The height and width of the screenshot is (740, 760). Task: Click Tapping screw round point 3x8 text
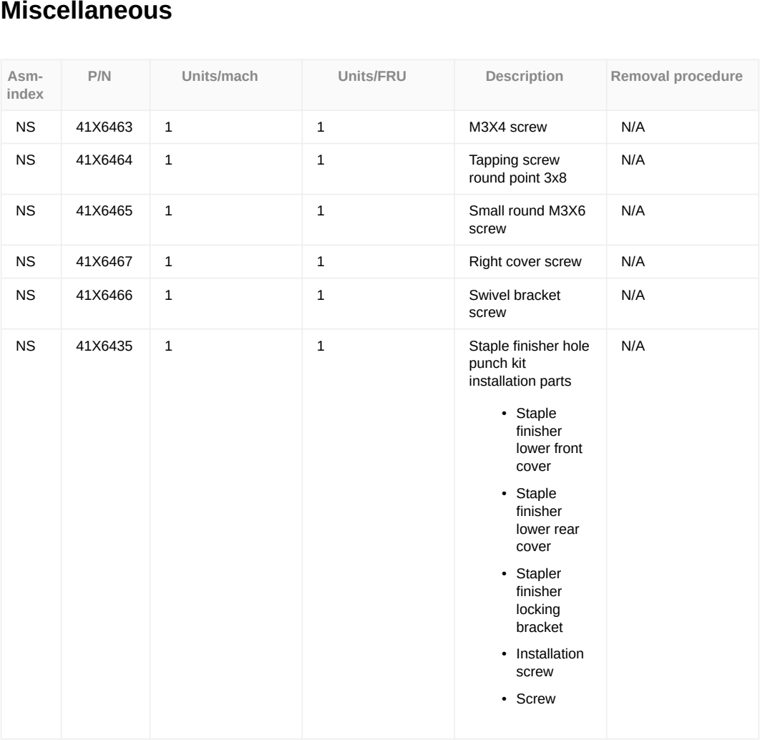pos(517,169)
